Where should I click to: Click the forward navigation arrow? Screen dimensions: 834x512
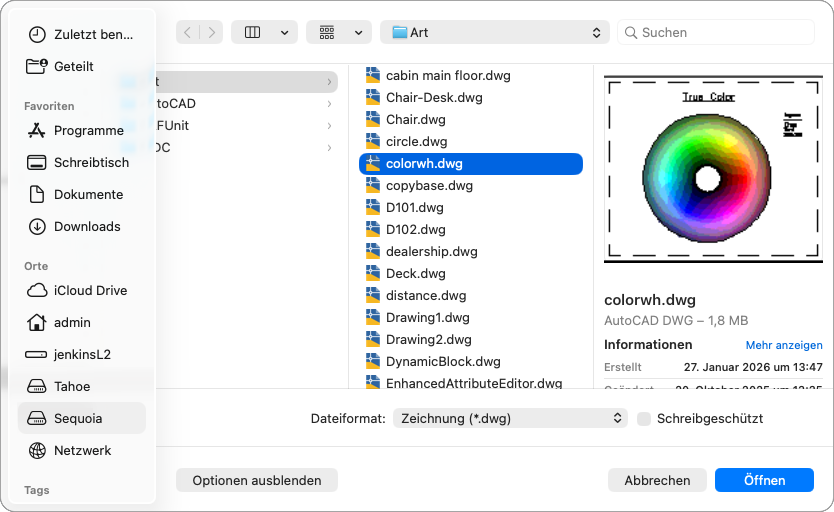point(212,32)
